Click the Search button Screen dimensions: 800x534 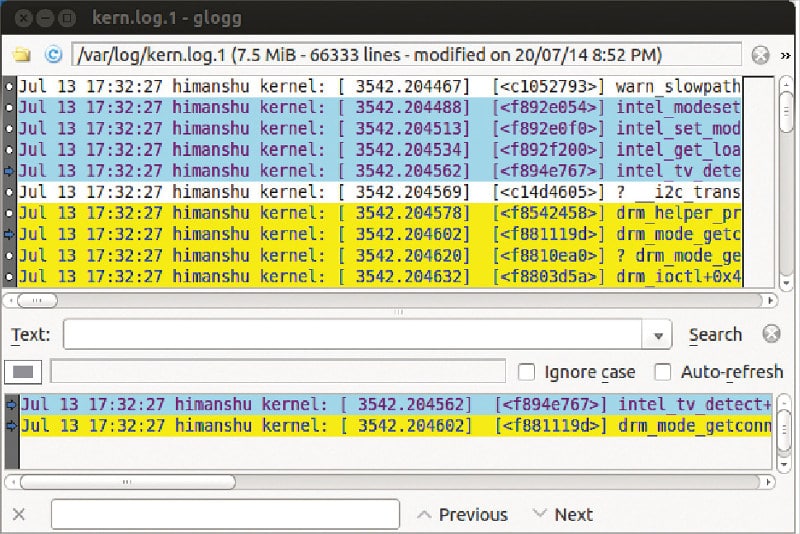pos(715,335)
